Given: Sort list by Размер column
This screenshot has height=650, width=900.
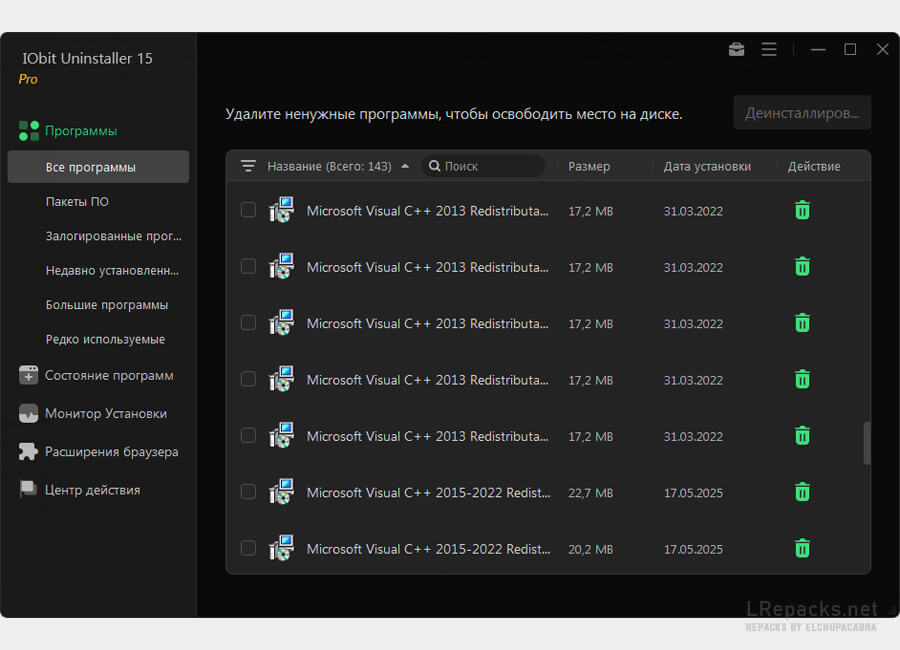Looking at the screenshot, I should pyautogui.click(x=589, y=166).
